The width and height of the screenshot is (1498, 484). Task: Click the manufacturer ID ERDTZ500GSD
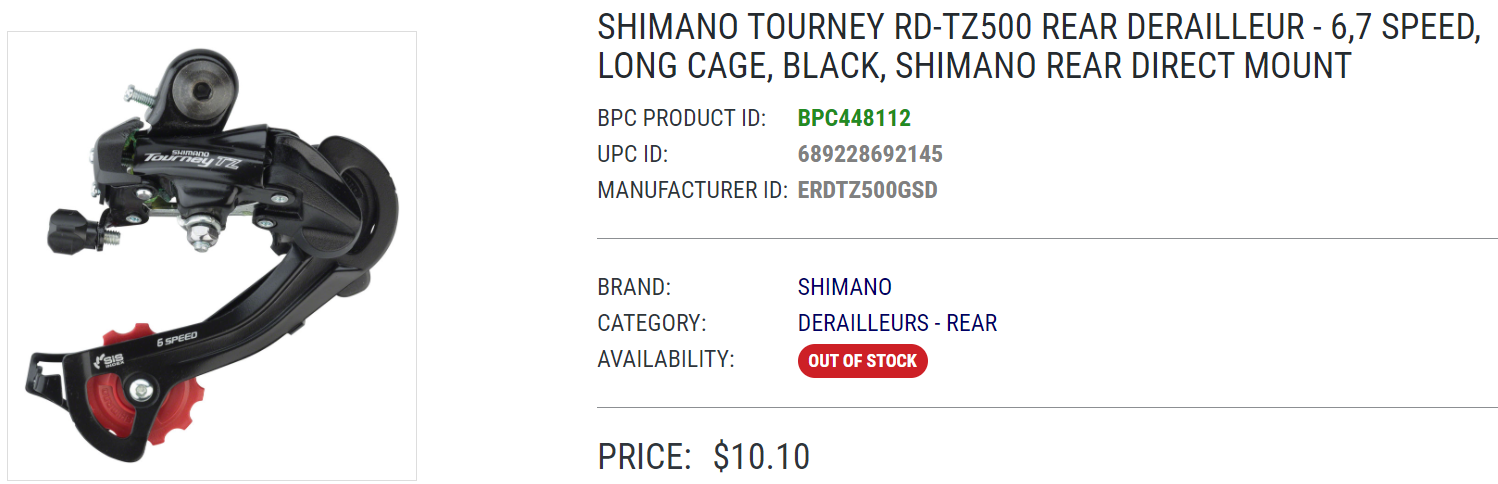coord(867,190)
